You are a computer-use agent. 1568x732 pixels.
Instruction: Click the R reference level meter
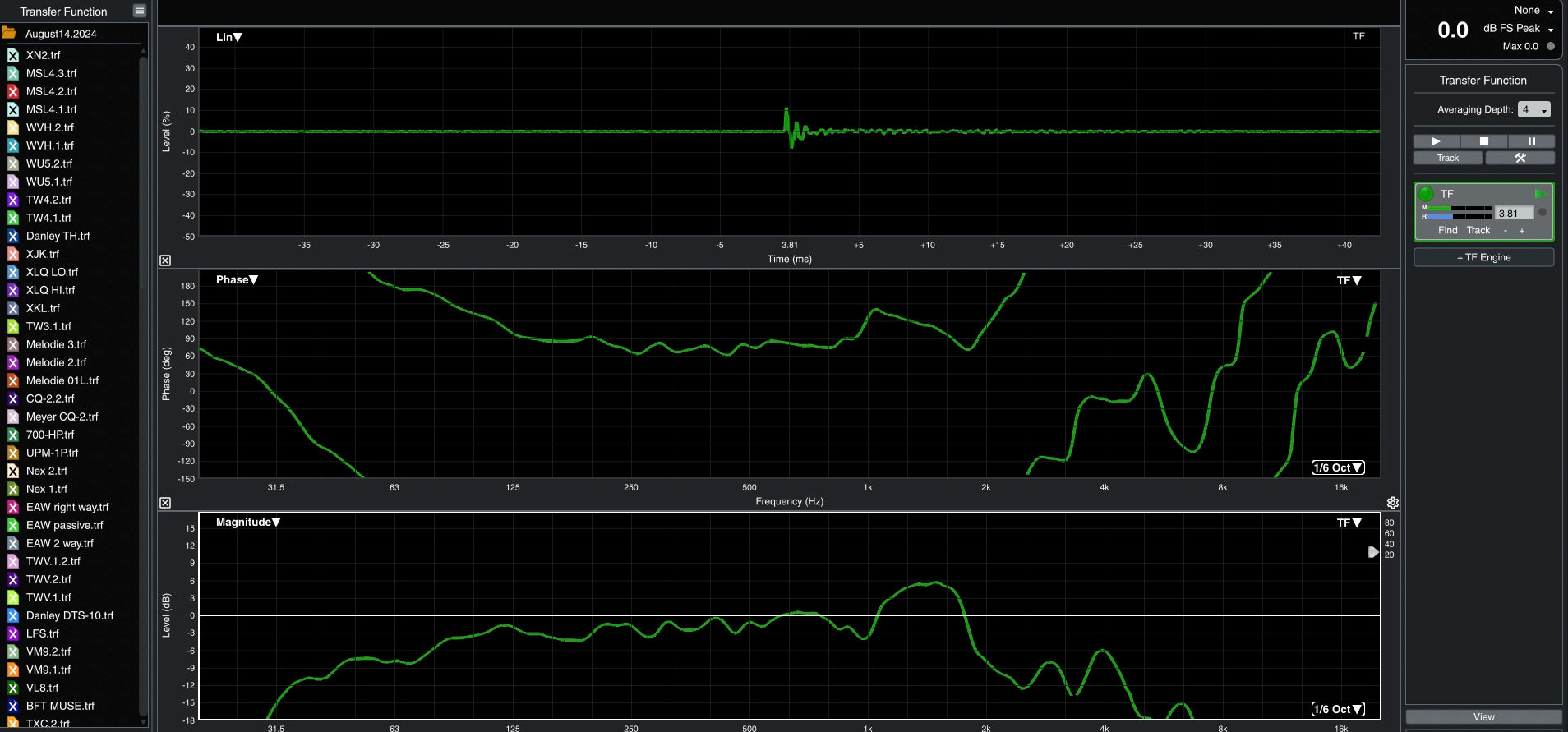1460,216
